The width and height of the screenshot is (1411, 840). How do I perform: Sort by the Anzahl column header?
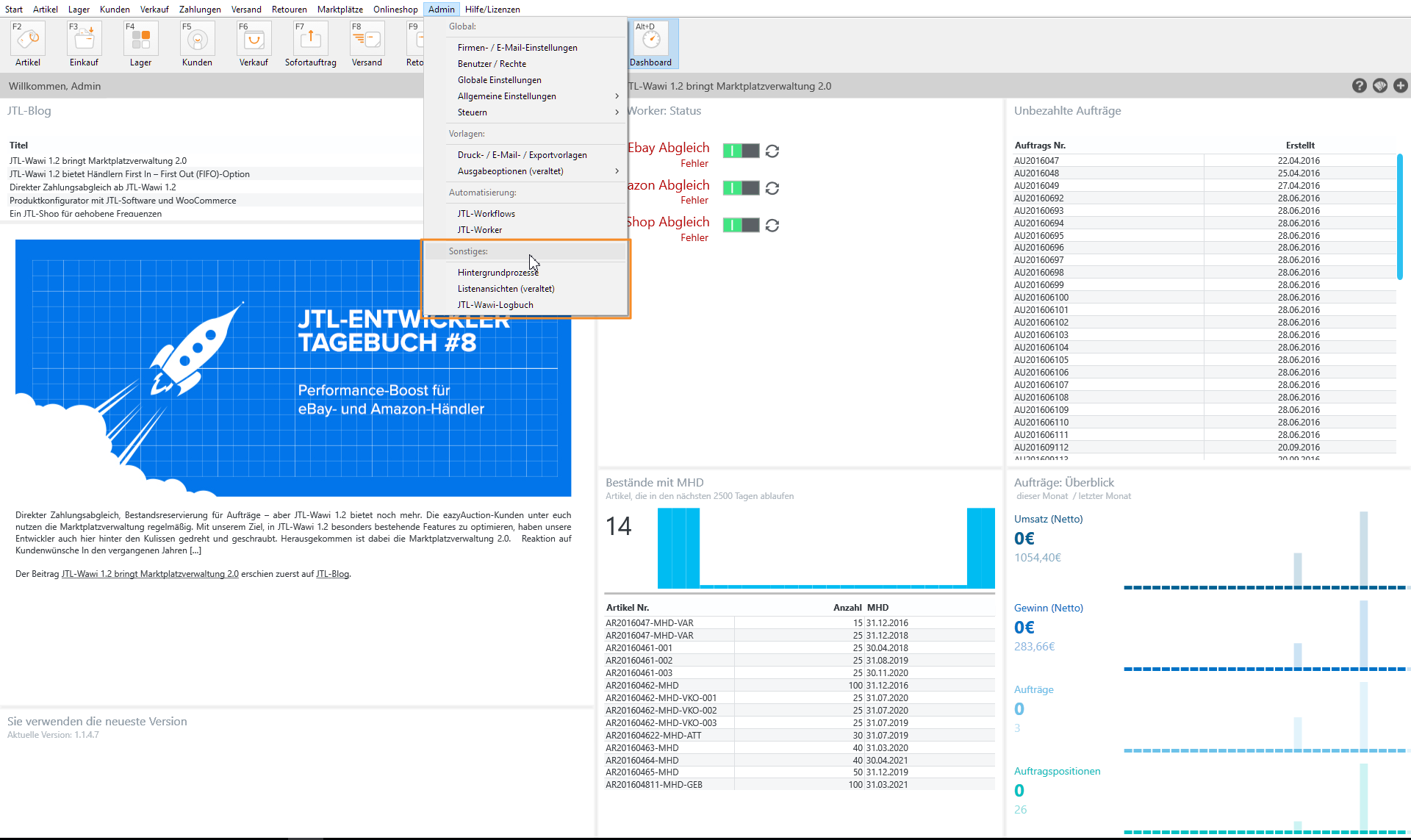847,608
